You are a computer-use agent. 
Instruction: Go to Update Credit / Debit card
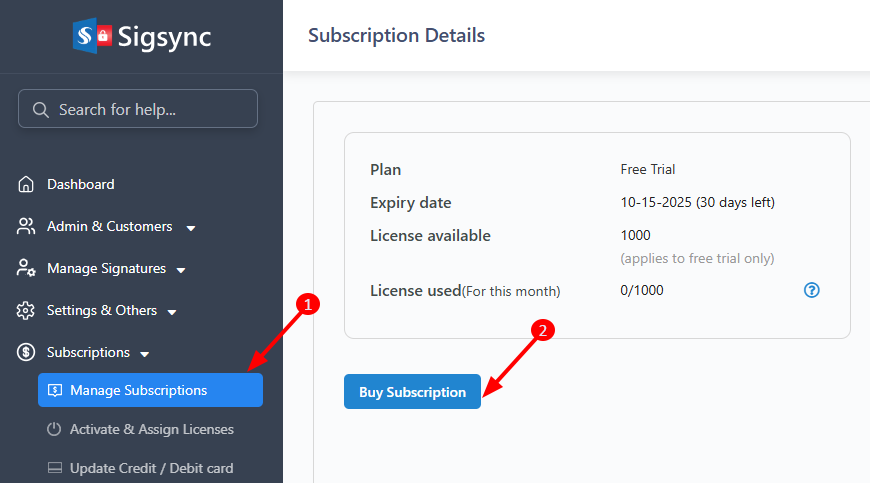[152, 468]
